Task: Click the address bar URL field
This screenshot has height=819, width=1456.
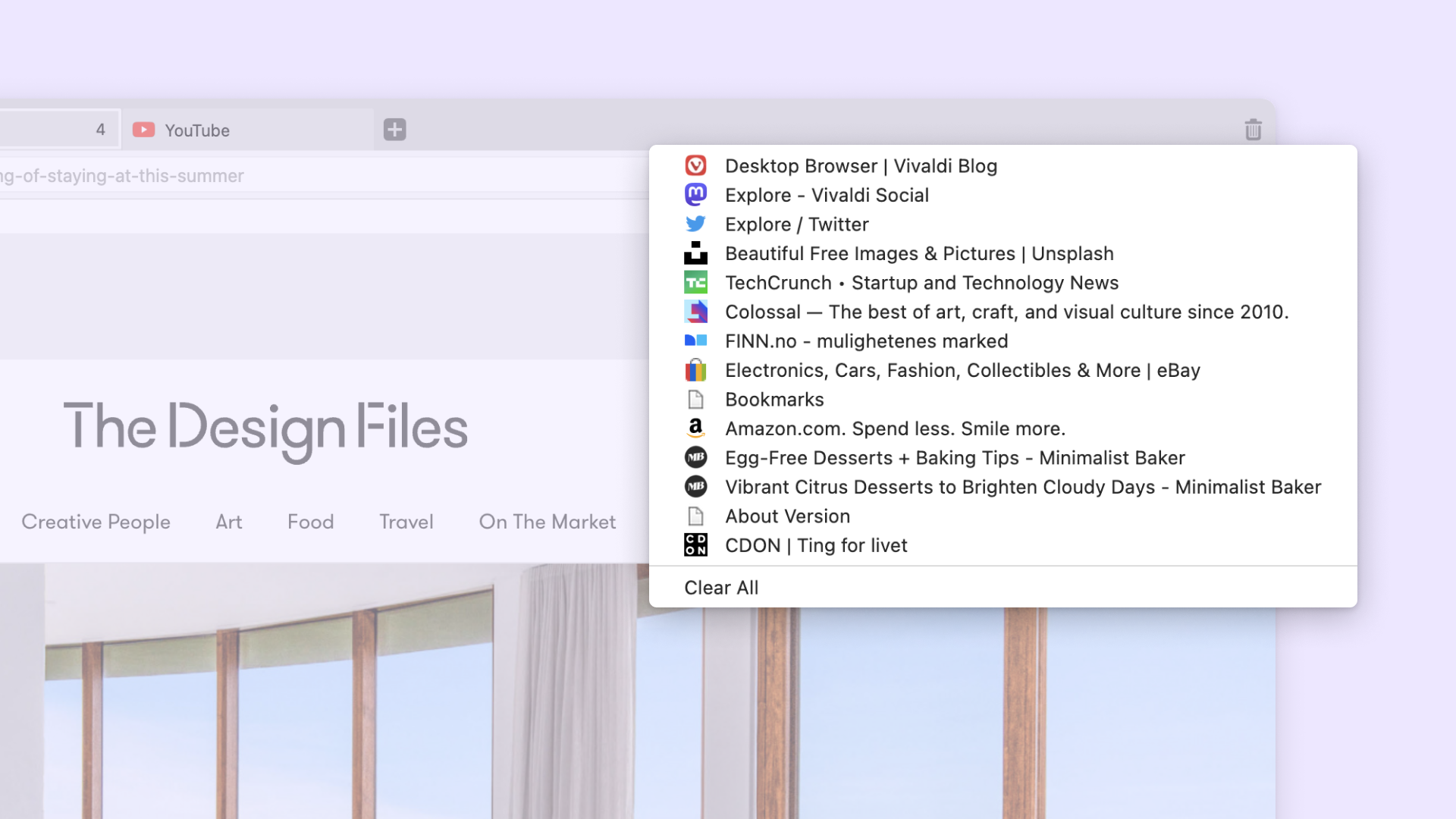Action: (x=324, y=176)
